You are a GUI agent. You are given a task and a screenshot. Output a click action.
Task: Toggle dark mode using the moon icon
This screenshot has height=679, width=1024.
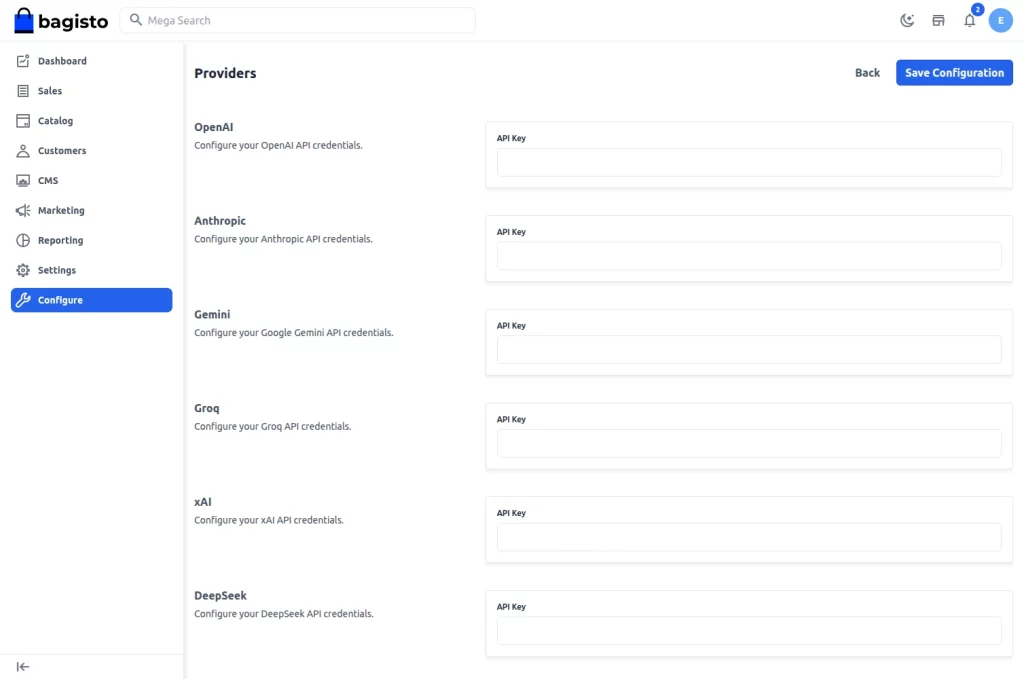coord(907,20)
